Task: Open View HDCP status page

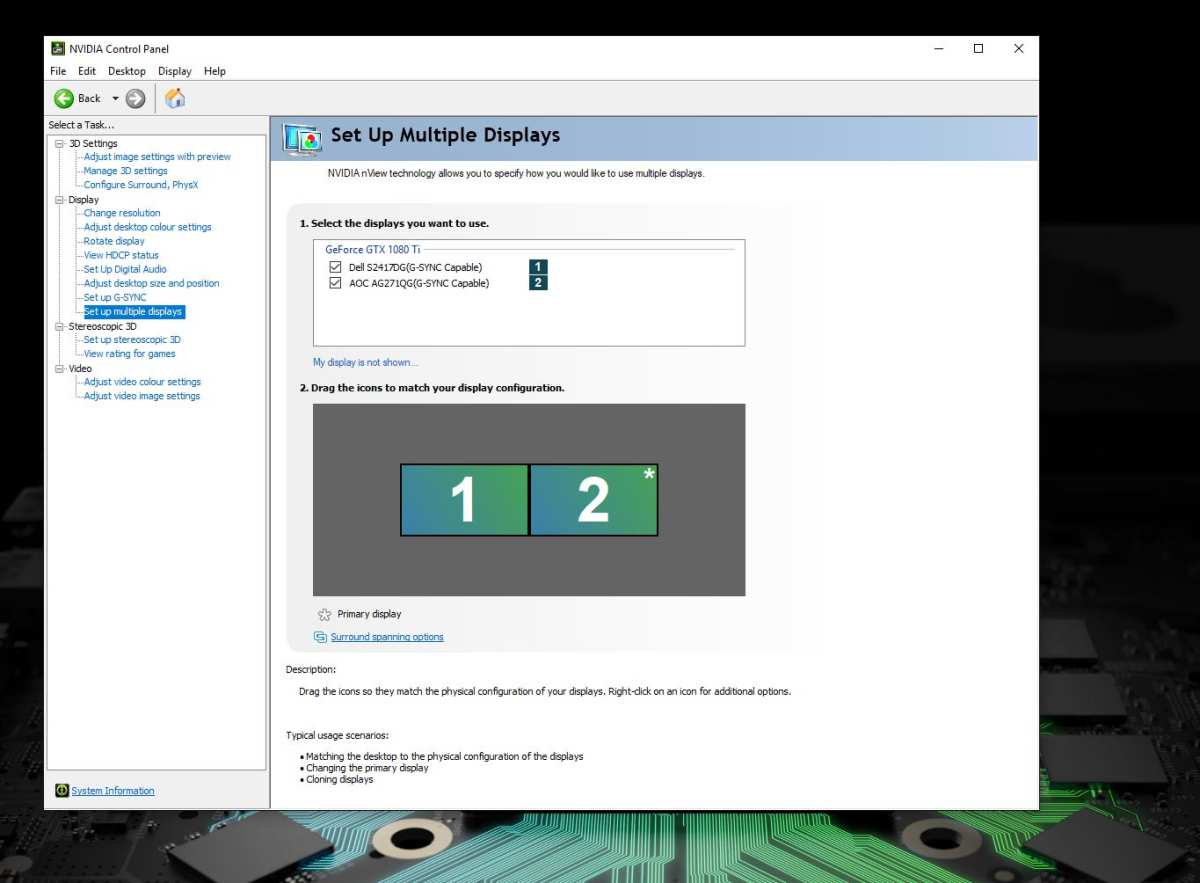Action: (121, 255)
